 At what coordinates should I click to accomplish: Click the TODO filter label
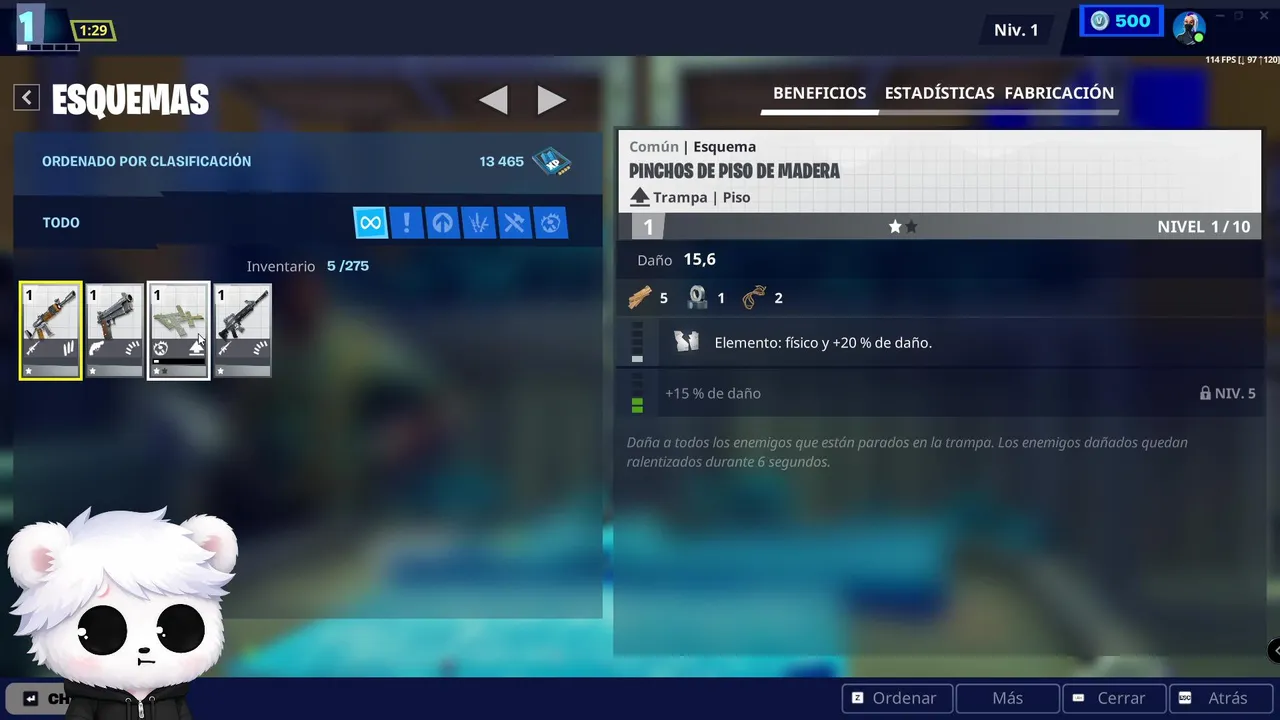(x=61, y=223)
